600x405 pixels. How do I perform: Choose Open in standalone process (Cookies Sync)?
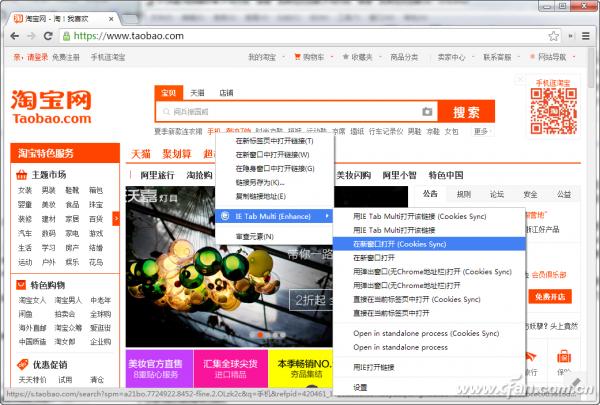[429, 333]
